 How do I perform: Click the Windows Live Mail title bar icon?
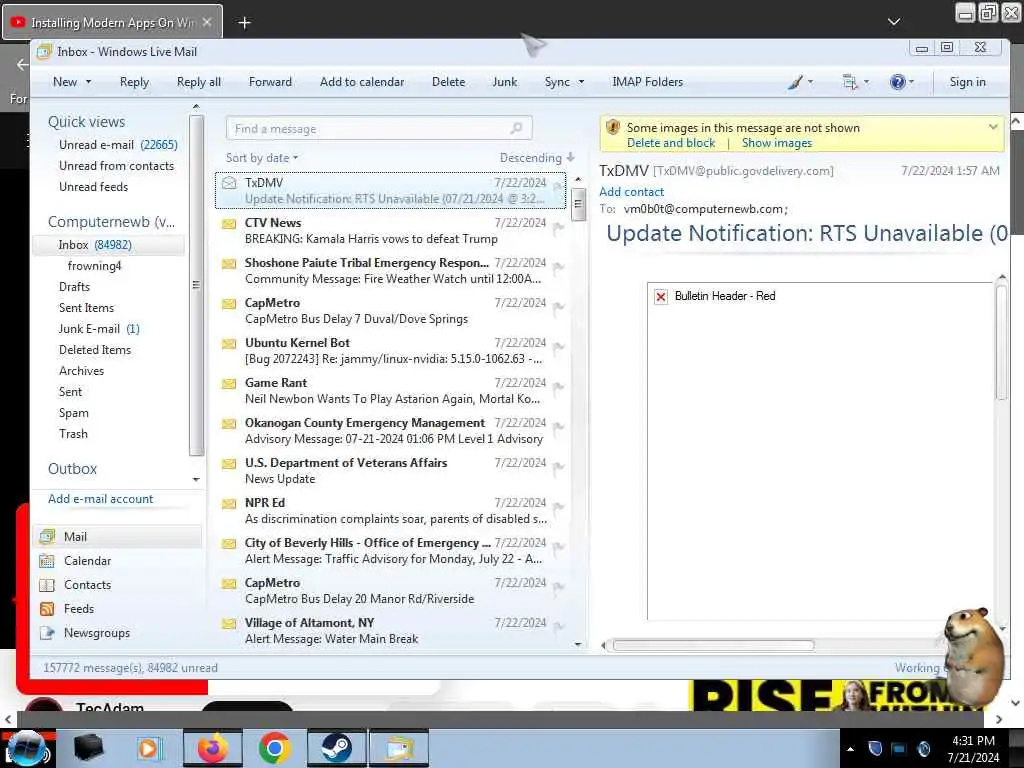[x=44, y=52]
